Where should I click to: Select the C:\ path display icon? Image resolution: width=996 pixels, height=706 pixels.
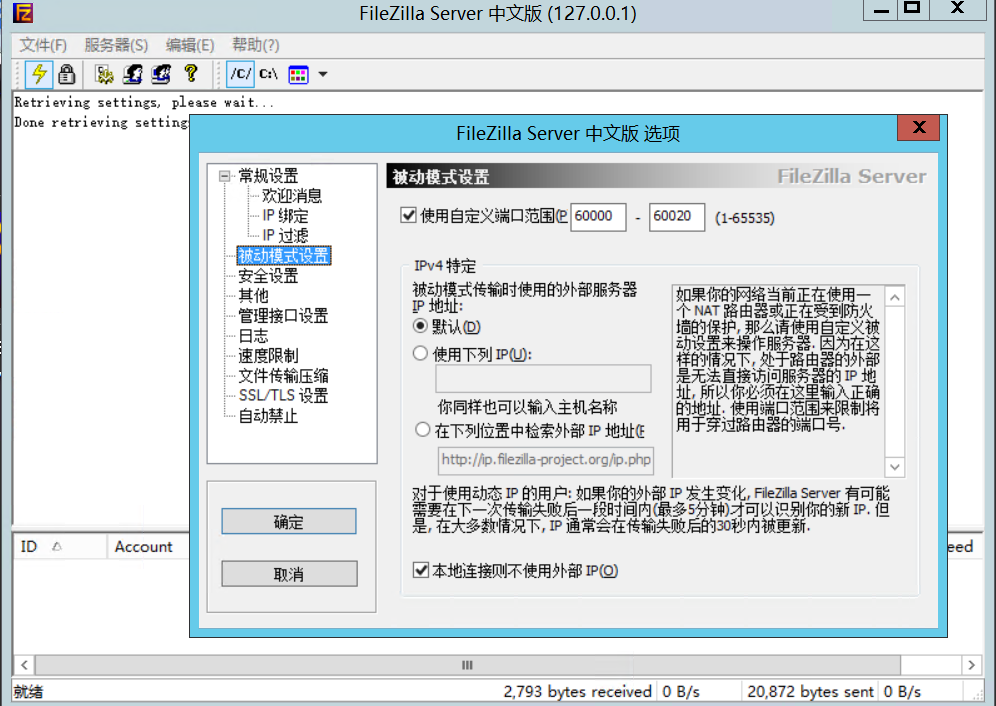click(x=269, y=74)
